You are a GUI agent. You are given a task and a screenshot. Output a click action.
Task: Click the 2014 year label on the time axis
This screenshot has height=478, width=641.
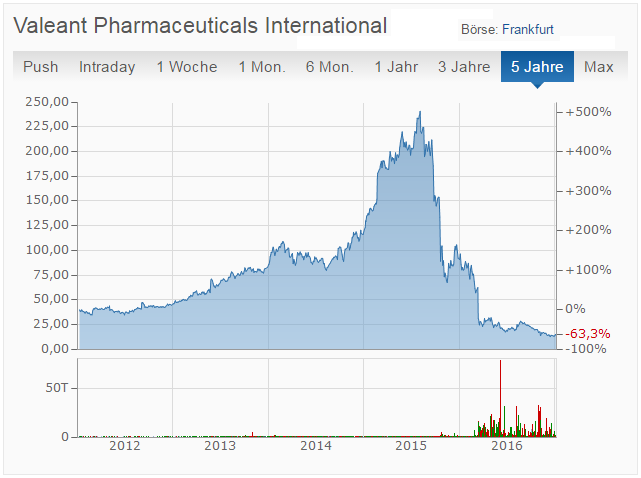click(x=316, y=447)
